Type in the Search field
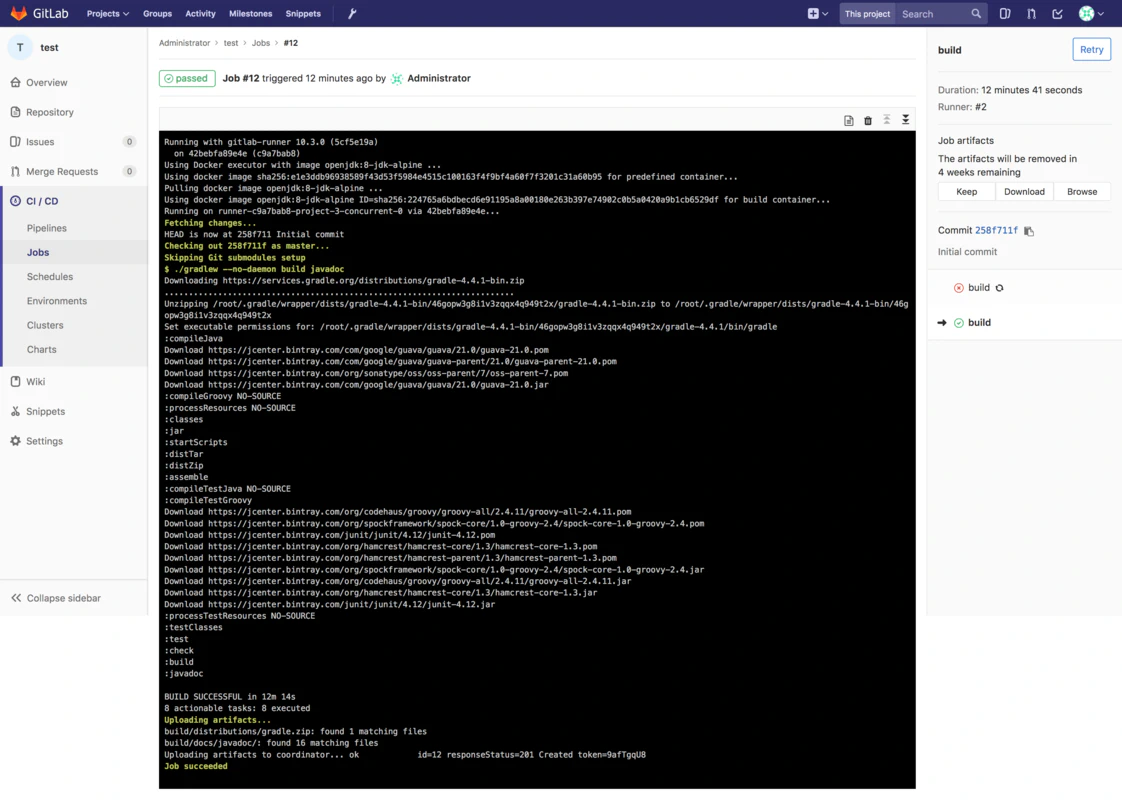 coord(932,14)
